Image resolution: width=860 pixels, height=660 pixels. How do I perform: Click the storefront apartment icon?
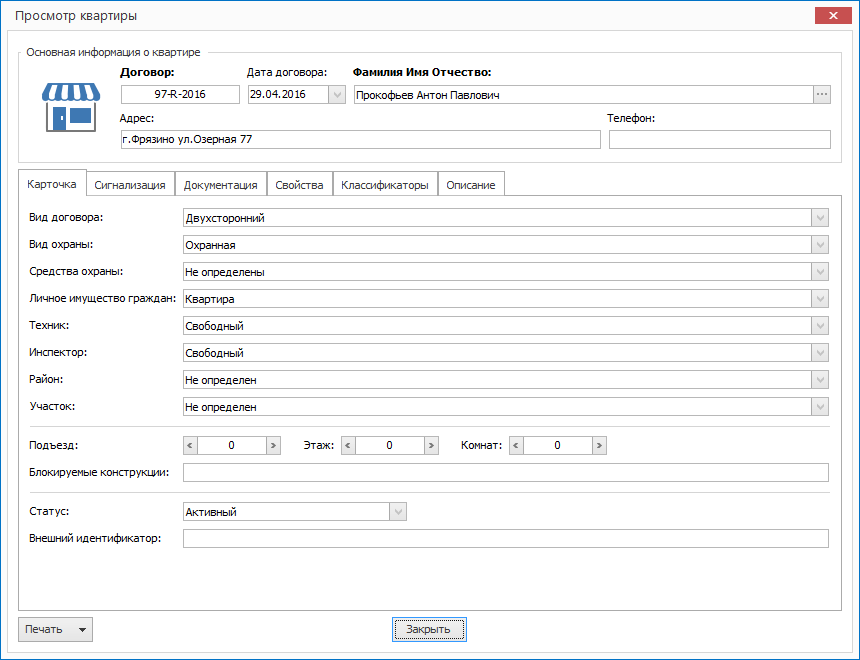pyautogui.click(x=71, y=108)
